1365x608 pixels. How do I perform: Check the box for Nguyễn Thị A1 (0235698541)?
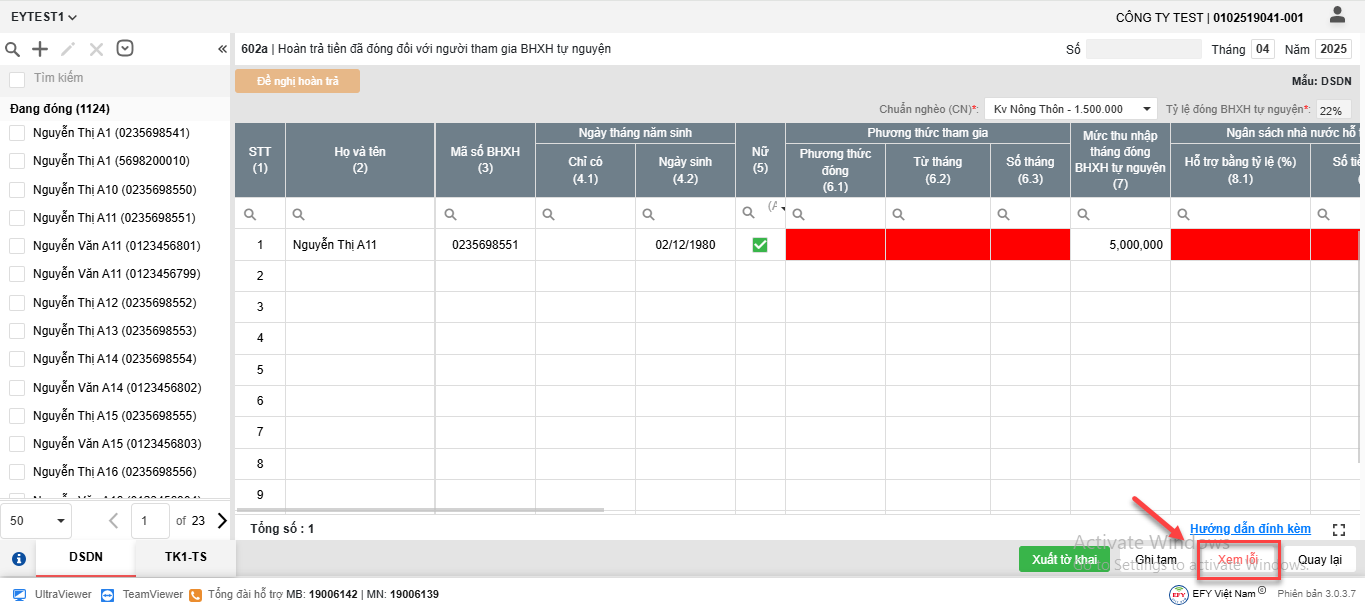17,133
